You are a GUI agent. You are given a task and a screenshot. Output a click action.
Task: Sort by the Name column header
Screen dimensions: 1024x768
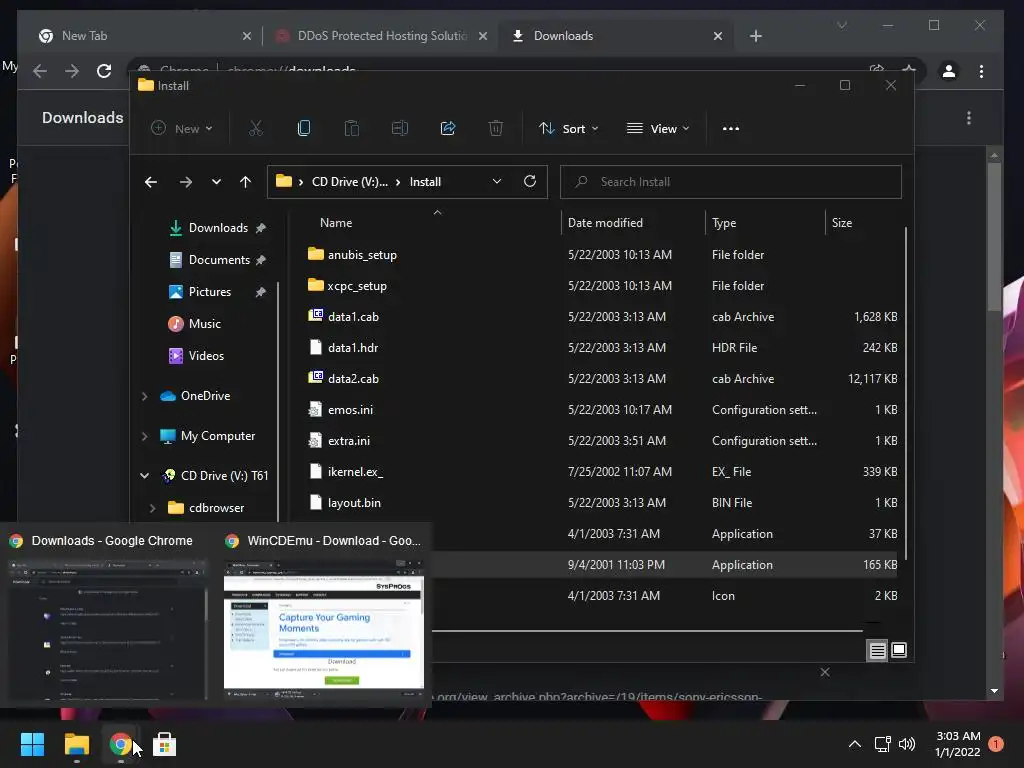click(336, 223)
